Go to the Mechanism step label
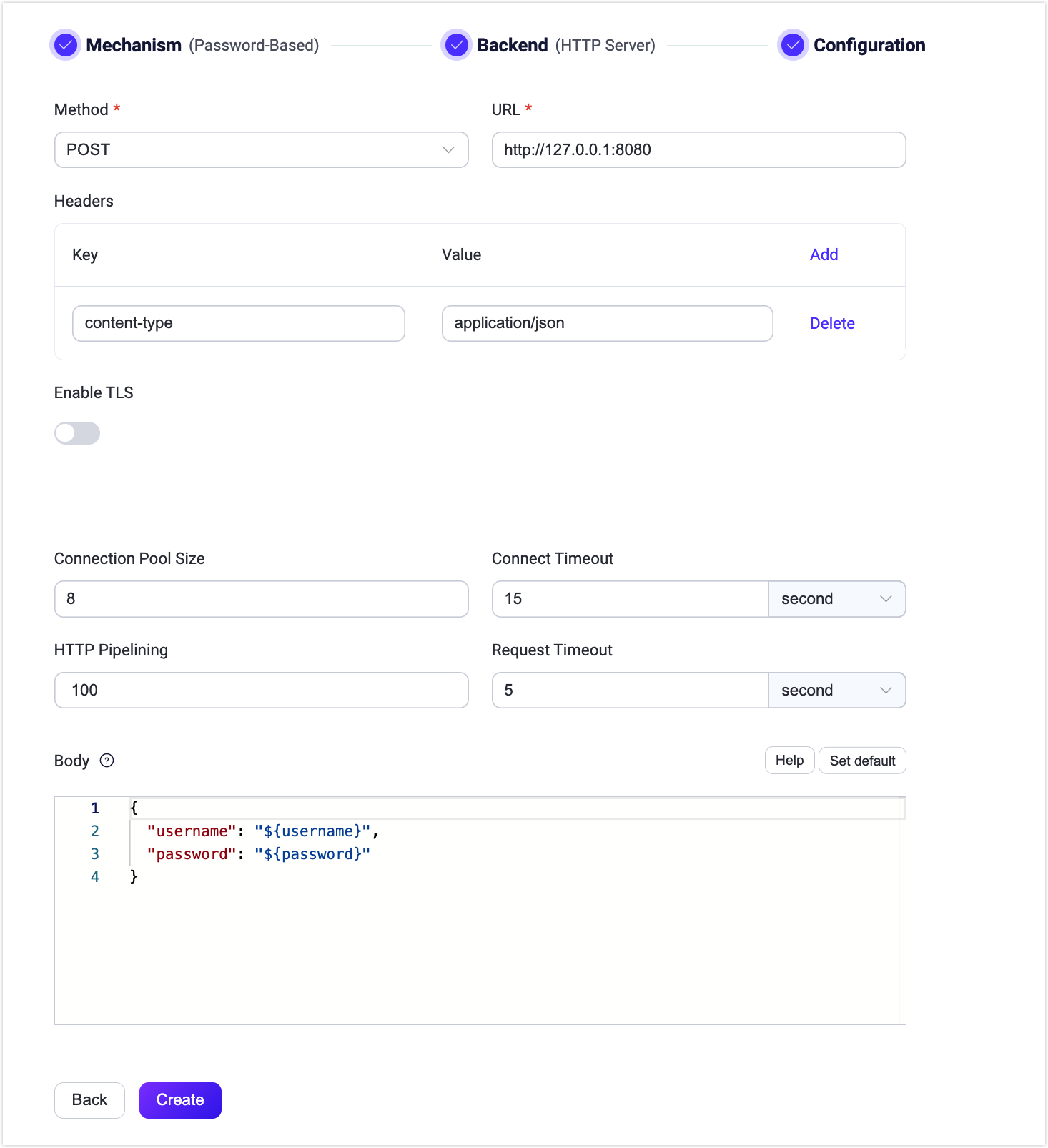The height and width of the screenshot is (1148, 1048). pyautogui.click(x=134, y=45)
